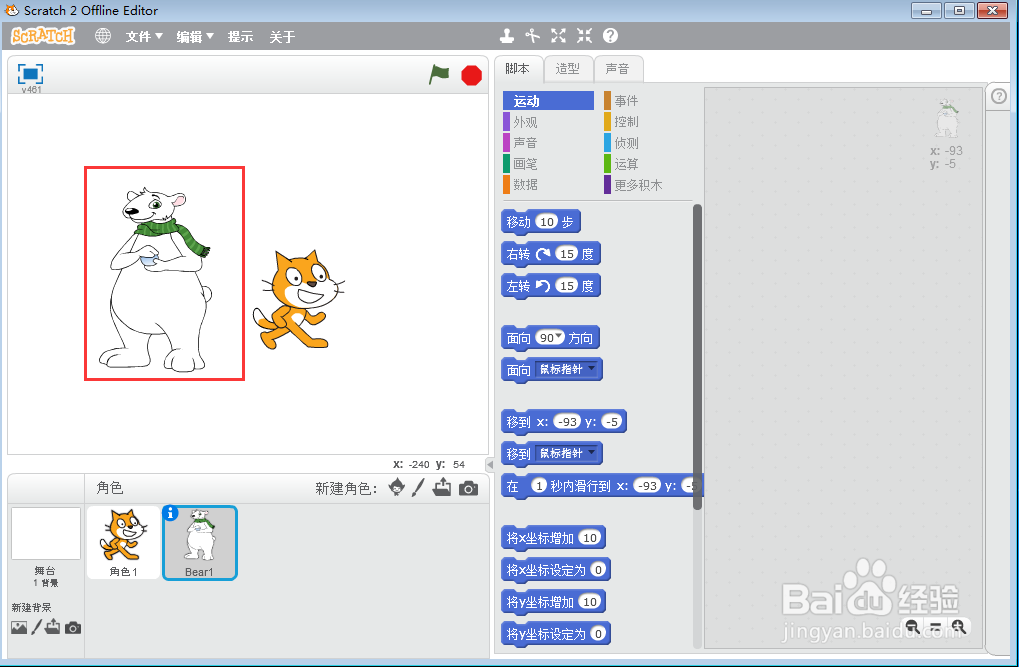Collapse the stage with small arrow
The width and height of the screenshot is (1019, 667).
click(490, 464)
